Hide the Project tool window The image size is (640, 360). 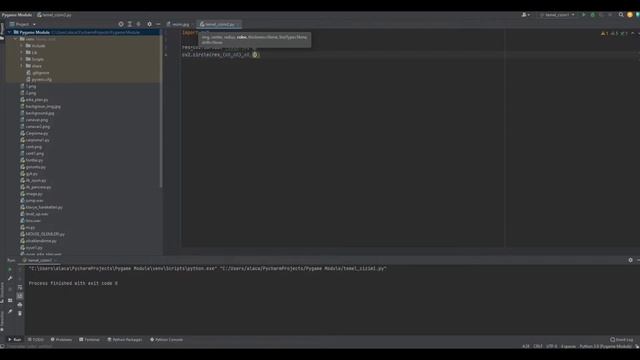point(158,24)
